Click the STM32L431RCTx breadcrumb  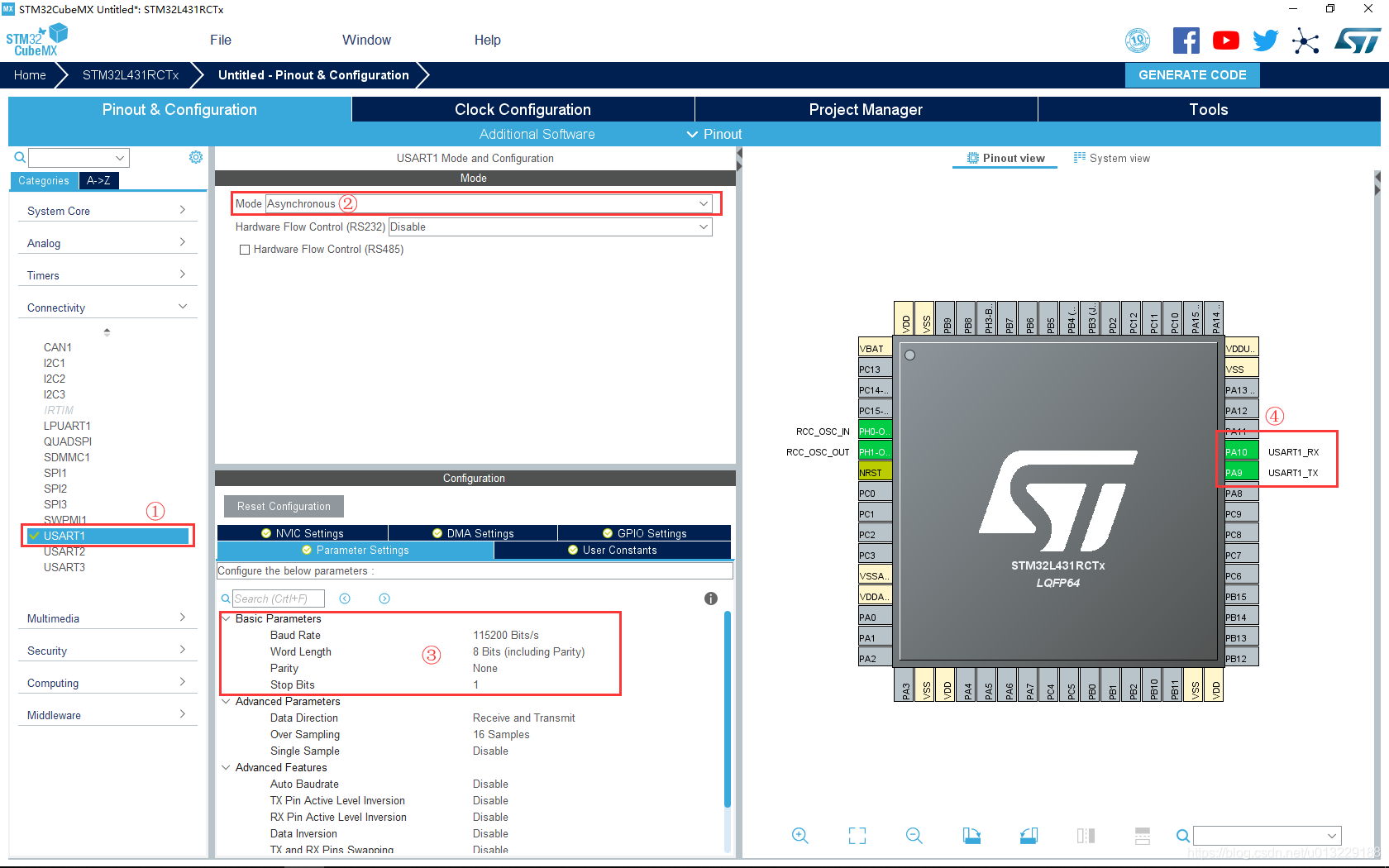[131, 74]
